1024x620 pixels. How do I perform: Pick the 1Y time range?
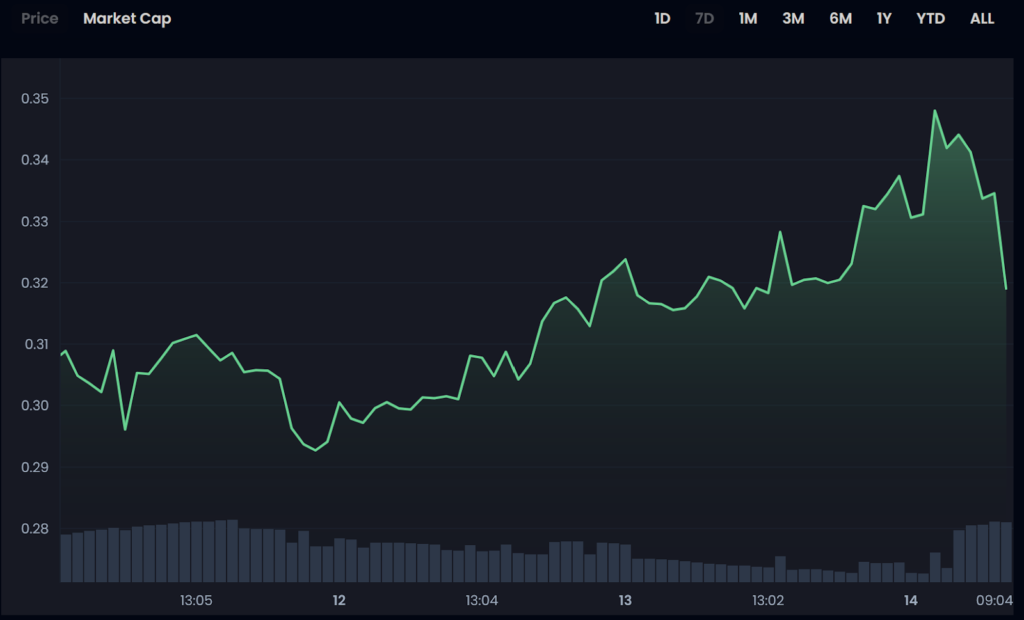(884, 19)
